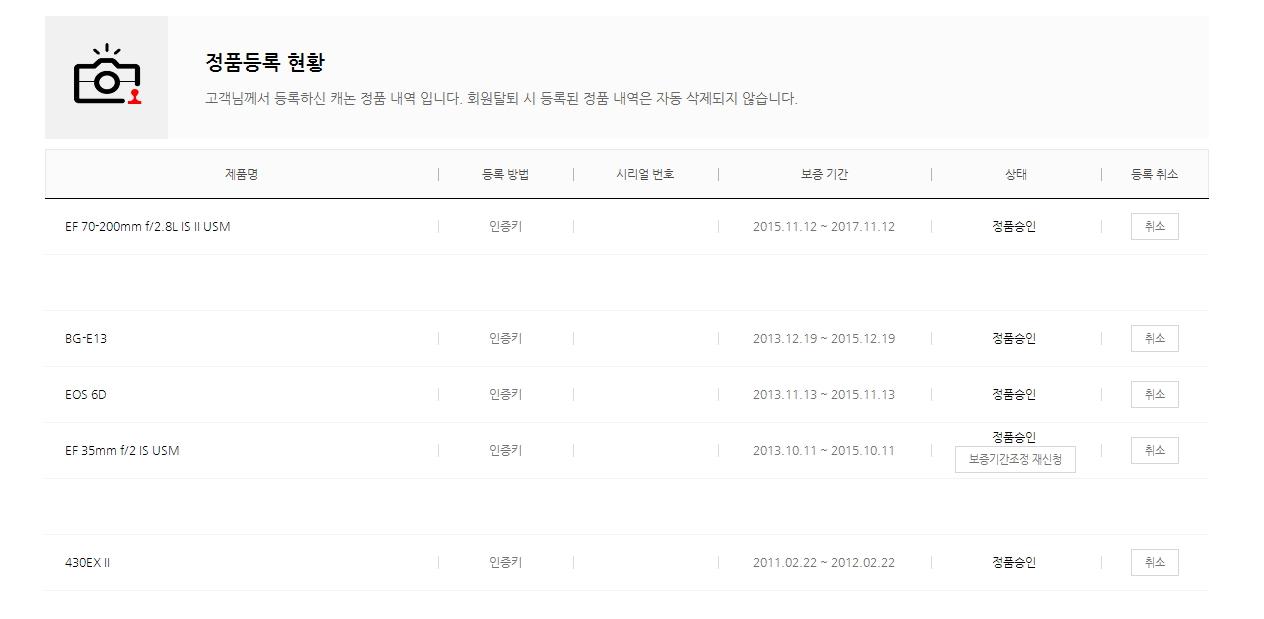Select the EF 35mm f/2 IS USM product name

[122, 451]
